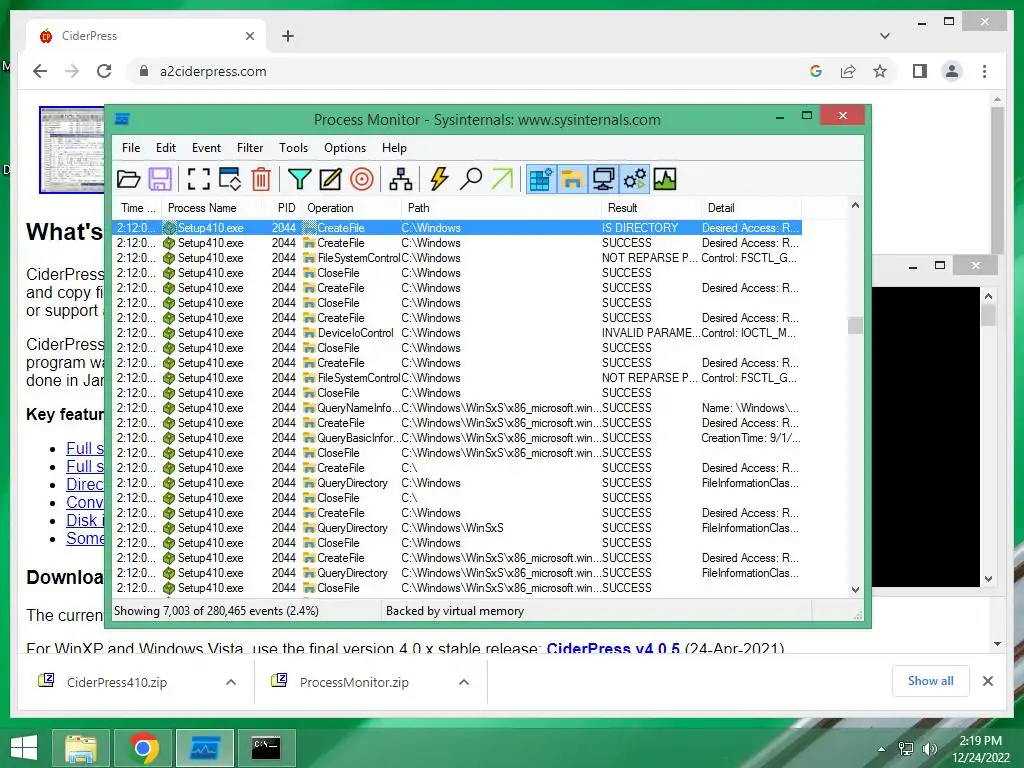Open the CiderPress410.zip download
This screenshot has width=1024, height=768.
117,682
